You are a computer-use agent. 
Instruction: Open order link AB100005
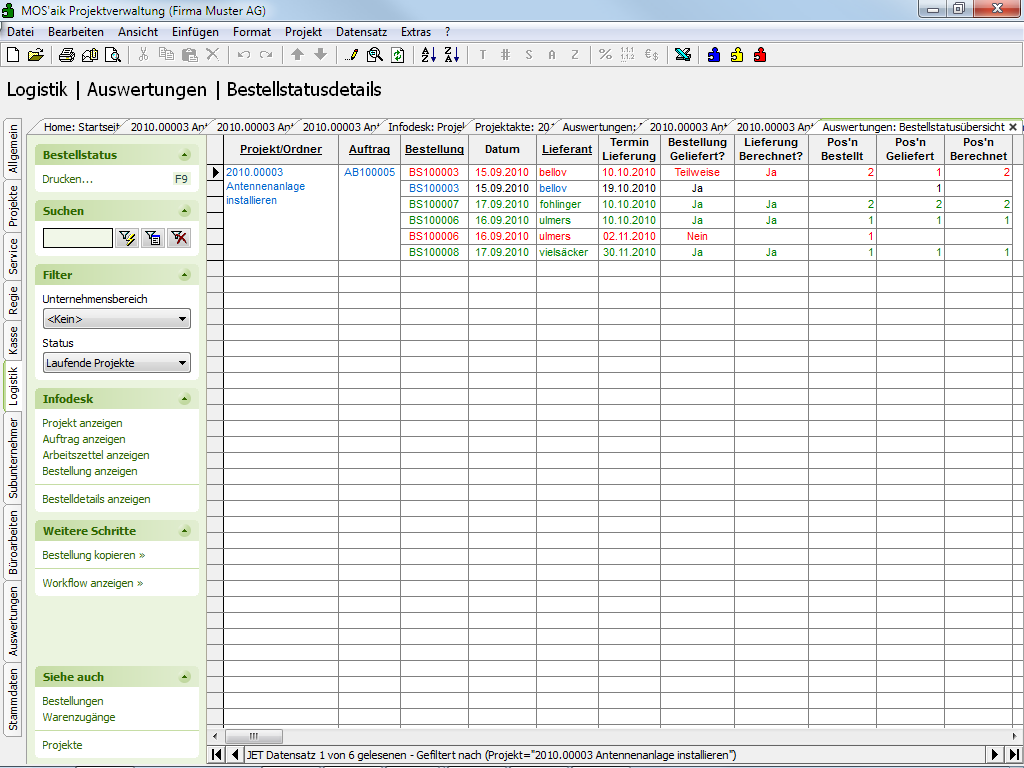[370, 172]
